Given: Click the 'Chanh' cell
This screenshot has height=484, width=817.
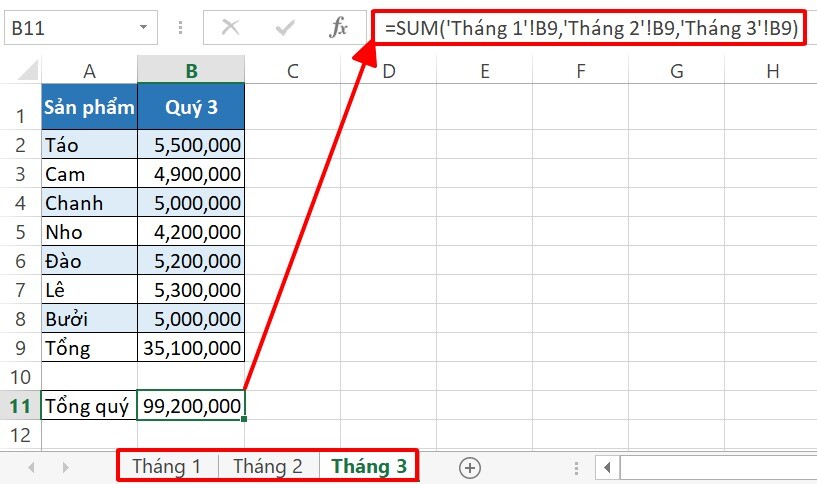Looking at the screenshot, I should pos(90,203).
